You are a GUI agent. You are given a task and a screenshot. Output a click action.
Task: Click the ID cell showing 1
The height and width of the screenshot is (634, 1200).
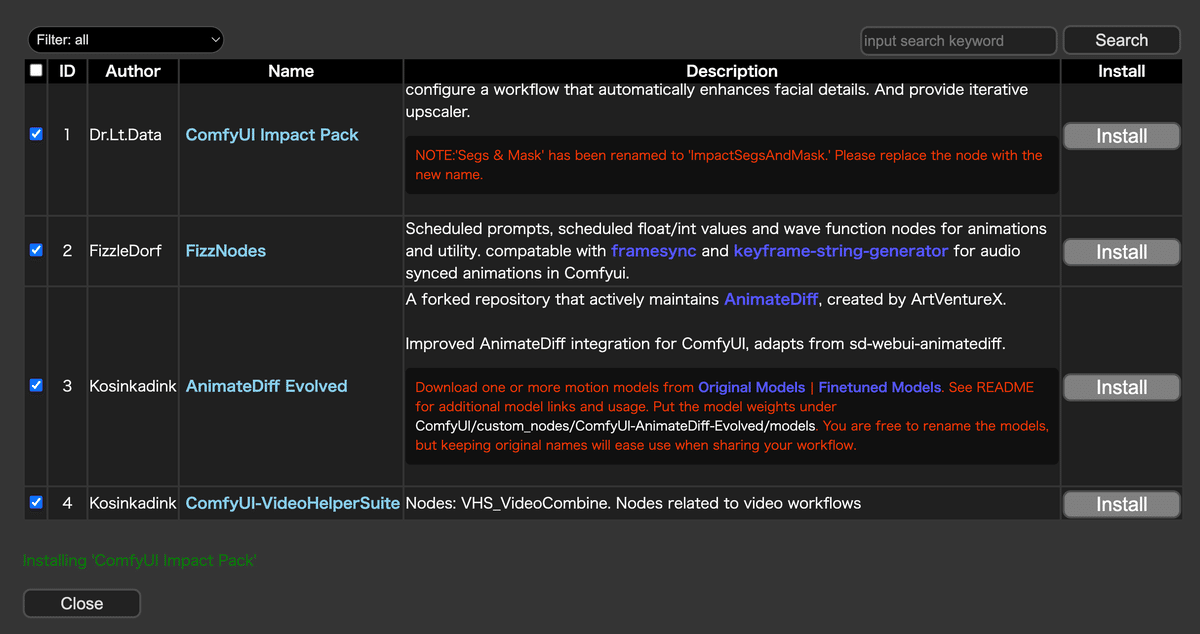pos(67,135)
